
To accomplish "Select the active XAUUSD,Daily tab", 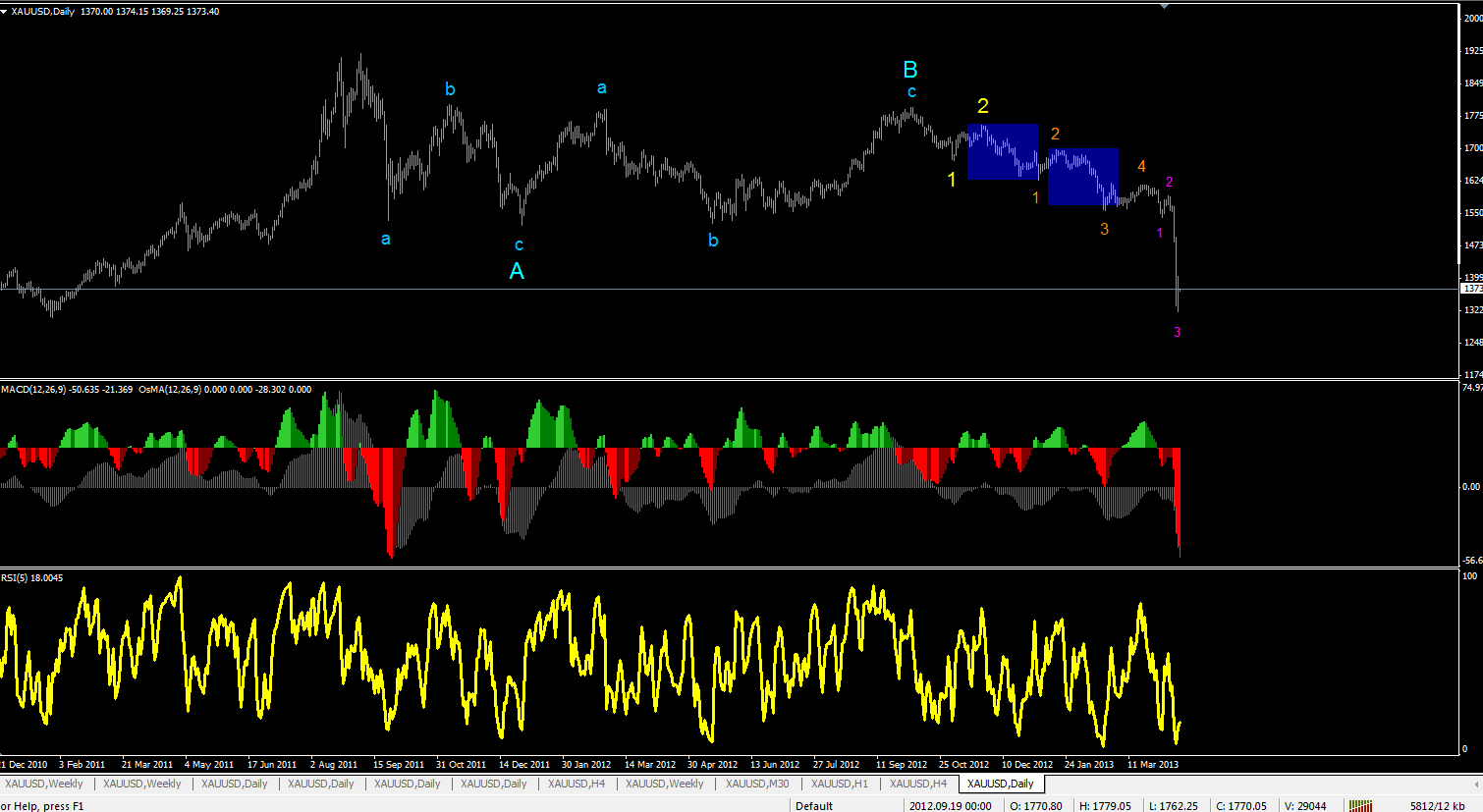I will point(1000,784).
